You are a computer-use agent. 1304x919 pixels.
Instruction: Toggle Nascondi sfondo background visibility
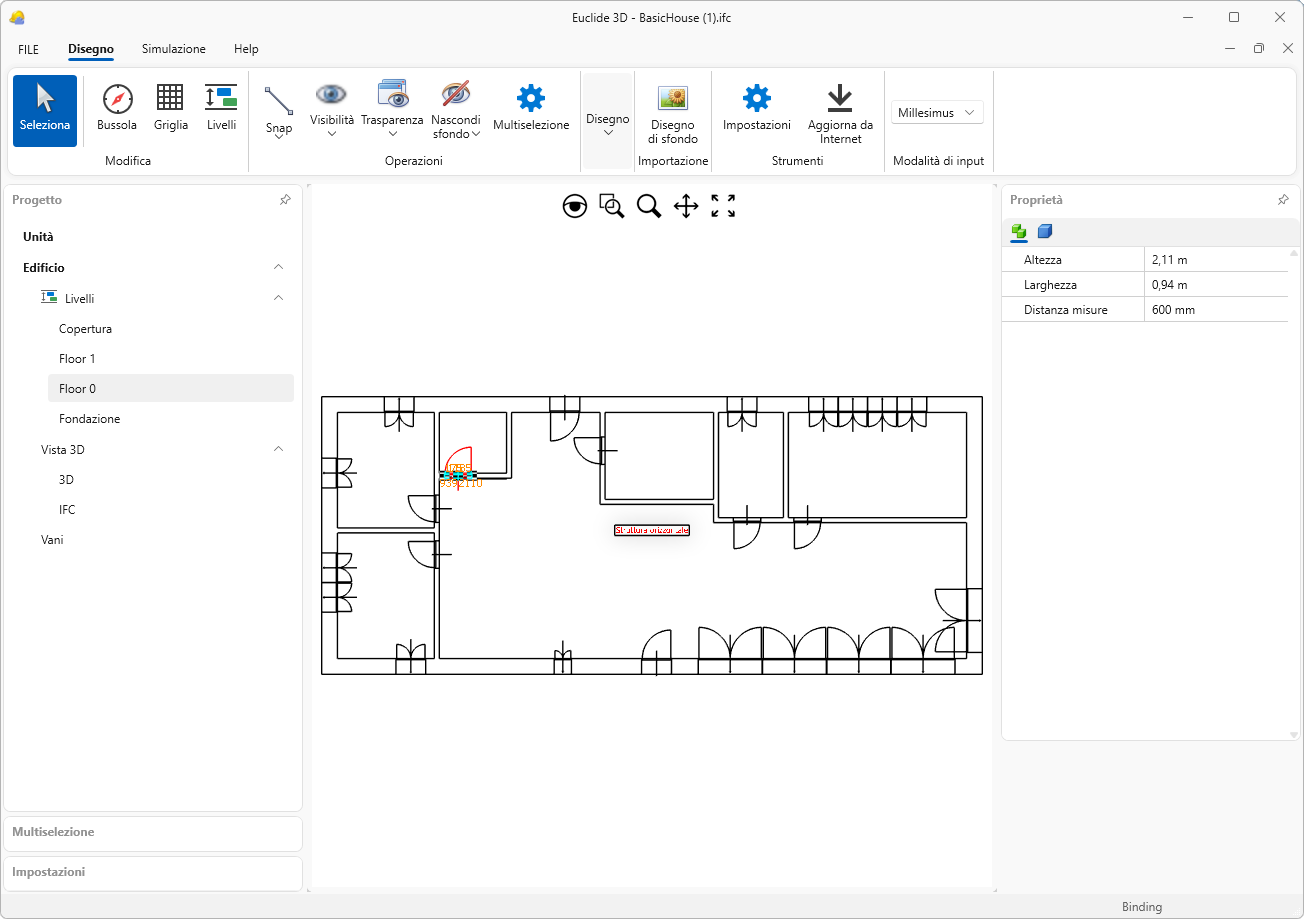click(456, 108)
